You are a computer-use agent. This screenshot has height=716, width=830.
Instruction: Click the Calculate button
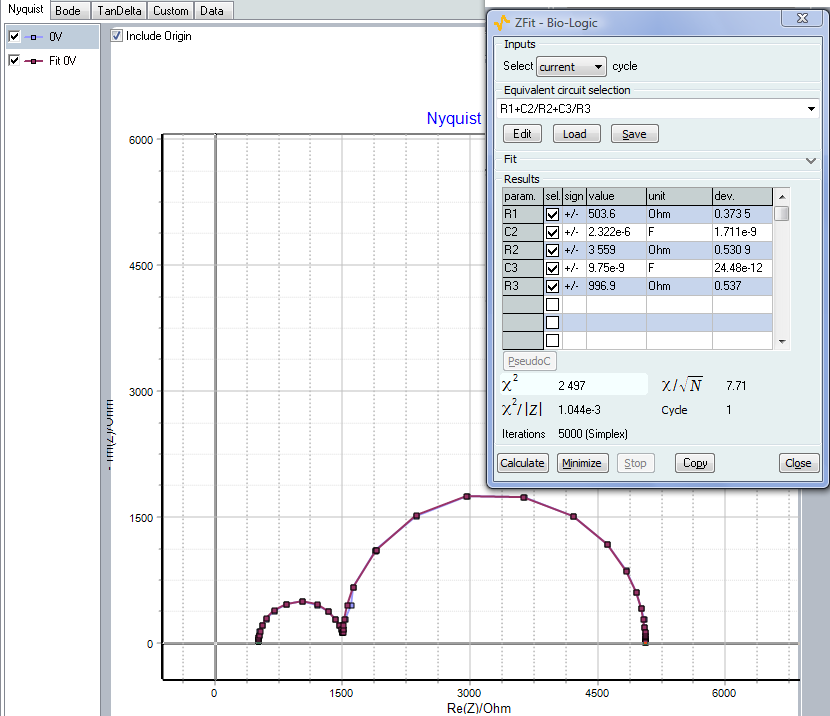coord(523,463)
